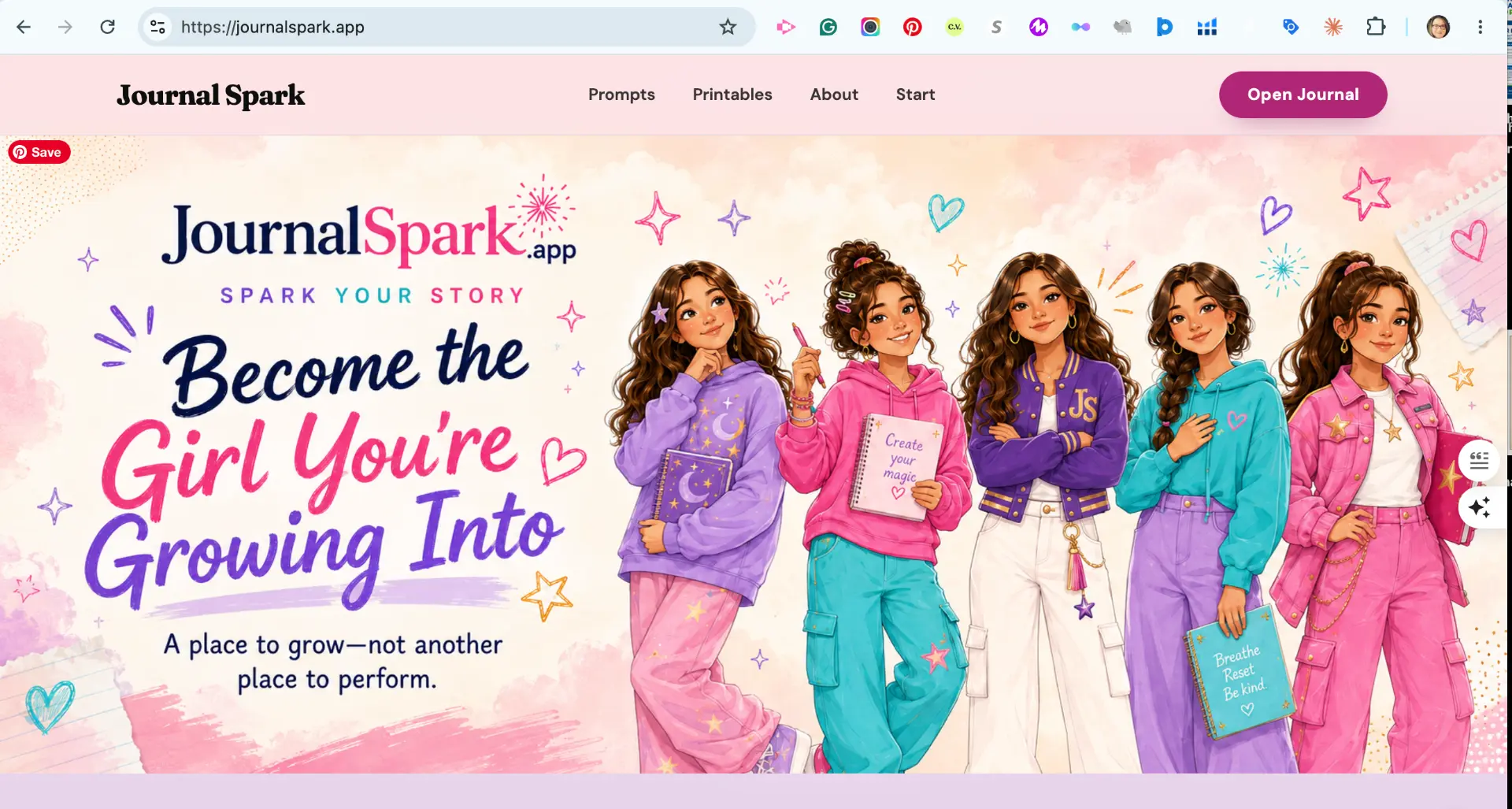
Task: Go forward in browser history
Action: tap(65, 27)
